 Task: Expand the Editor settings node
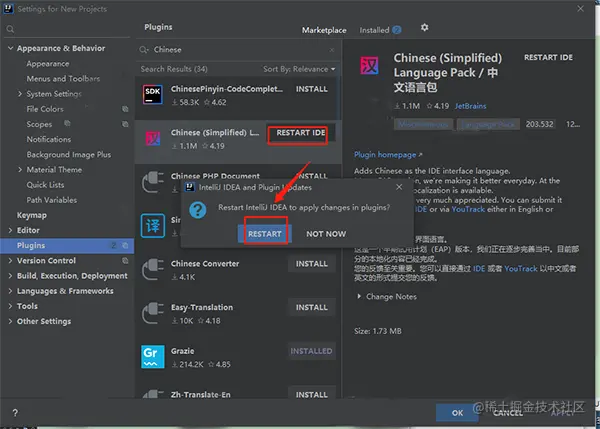[x=10, y=230]
